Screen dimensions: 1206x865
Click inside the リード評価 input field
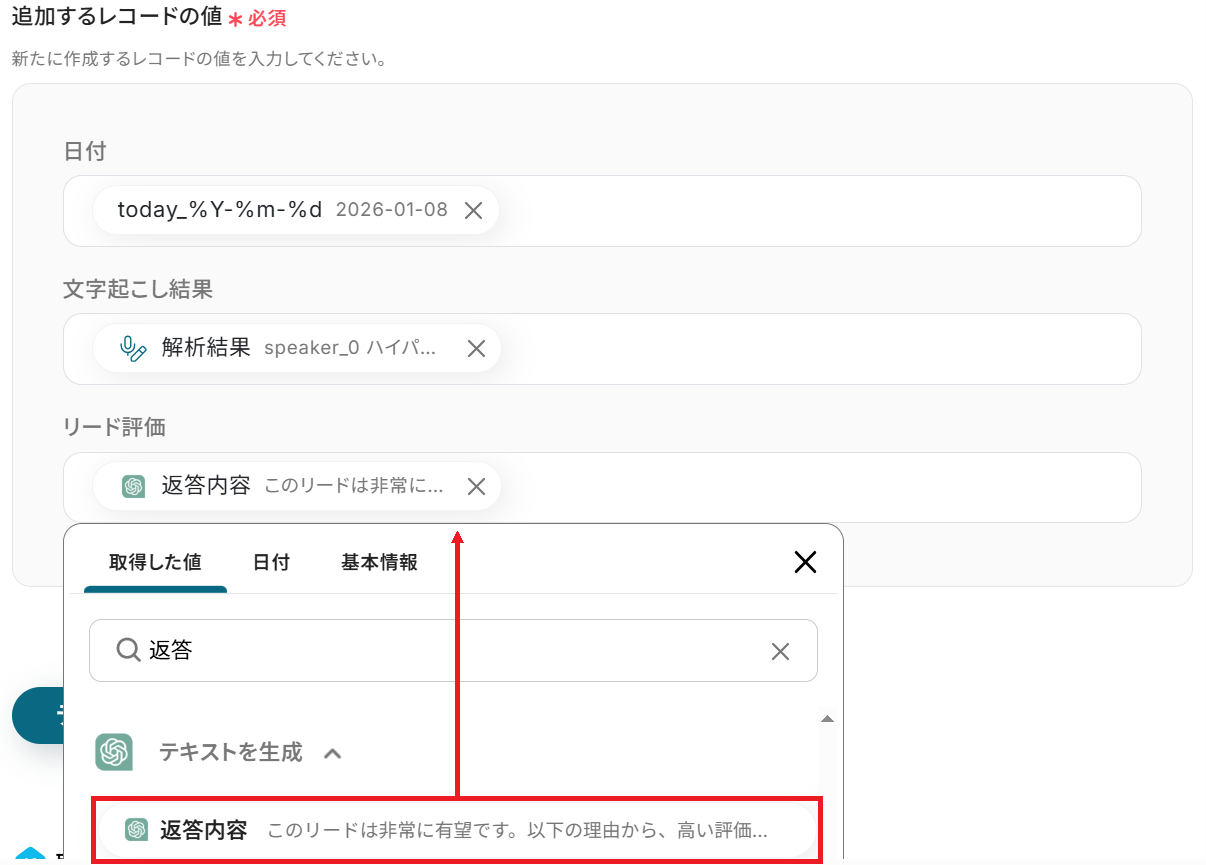coord(602,487)
